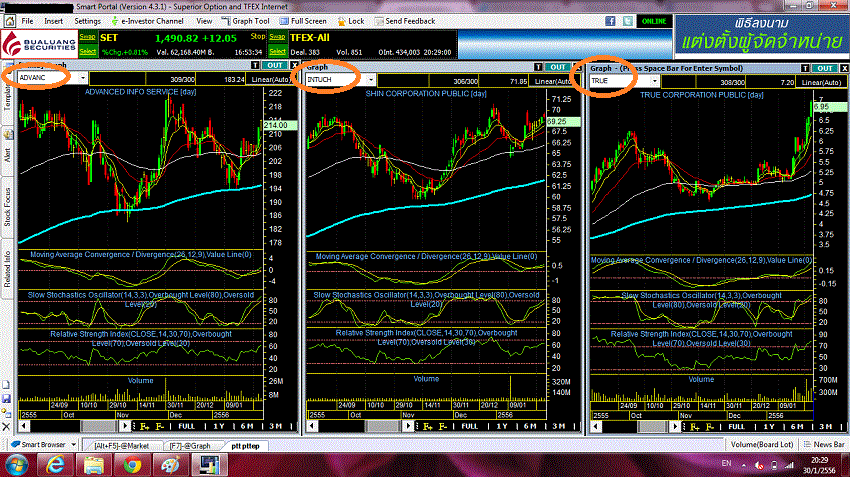Click the INTUCH symbol input field
Image resolution: width=850 pixels, height=477 pixels.
pos(336,80)
